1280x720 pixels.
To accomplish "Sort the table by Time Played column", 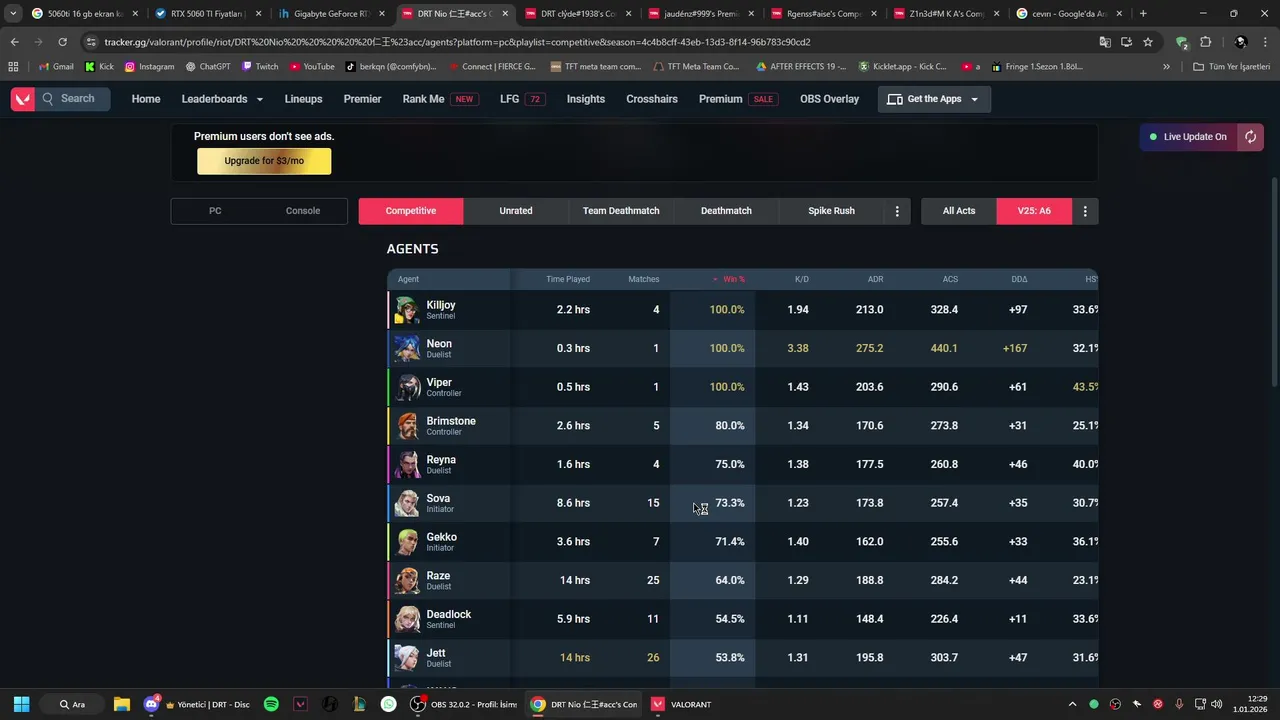I will pos(568,279).
